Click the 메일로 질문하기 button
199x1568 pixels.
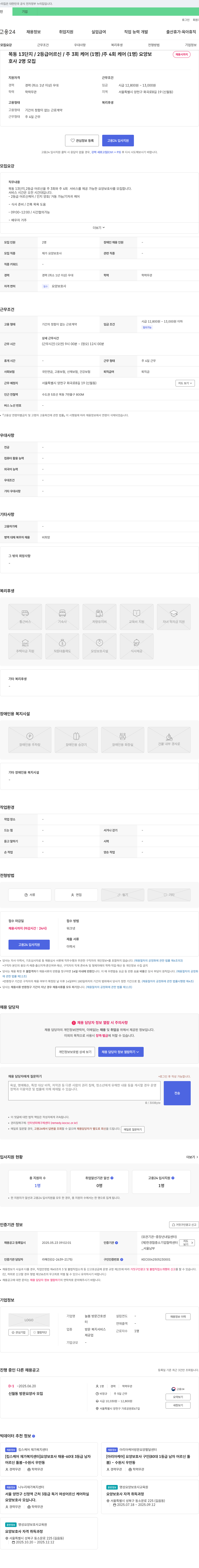(133, 1129)
